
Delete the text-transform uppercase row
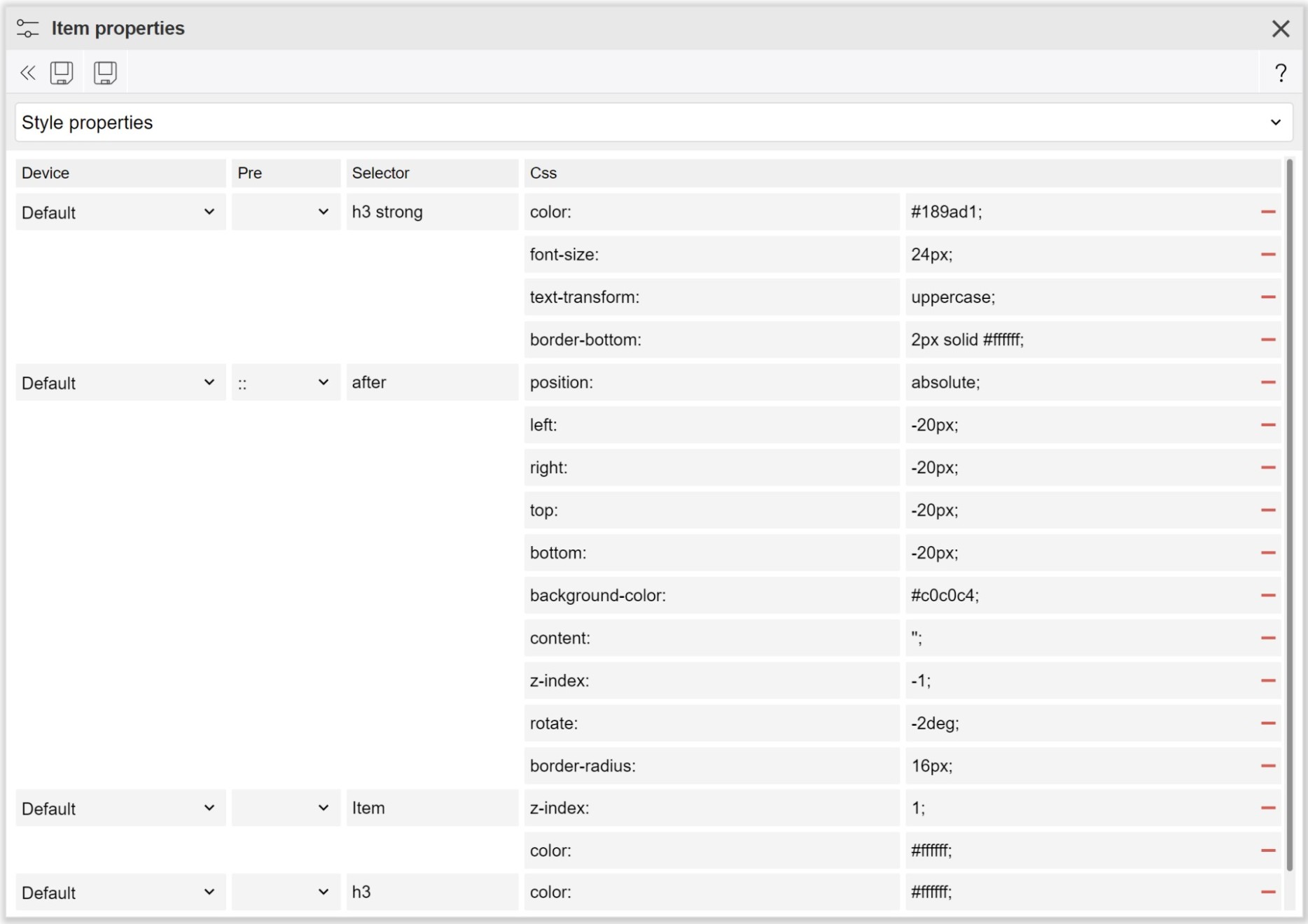tap(1267, 297)
